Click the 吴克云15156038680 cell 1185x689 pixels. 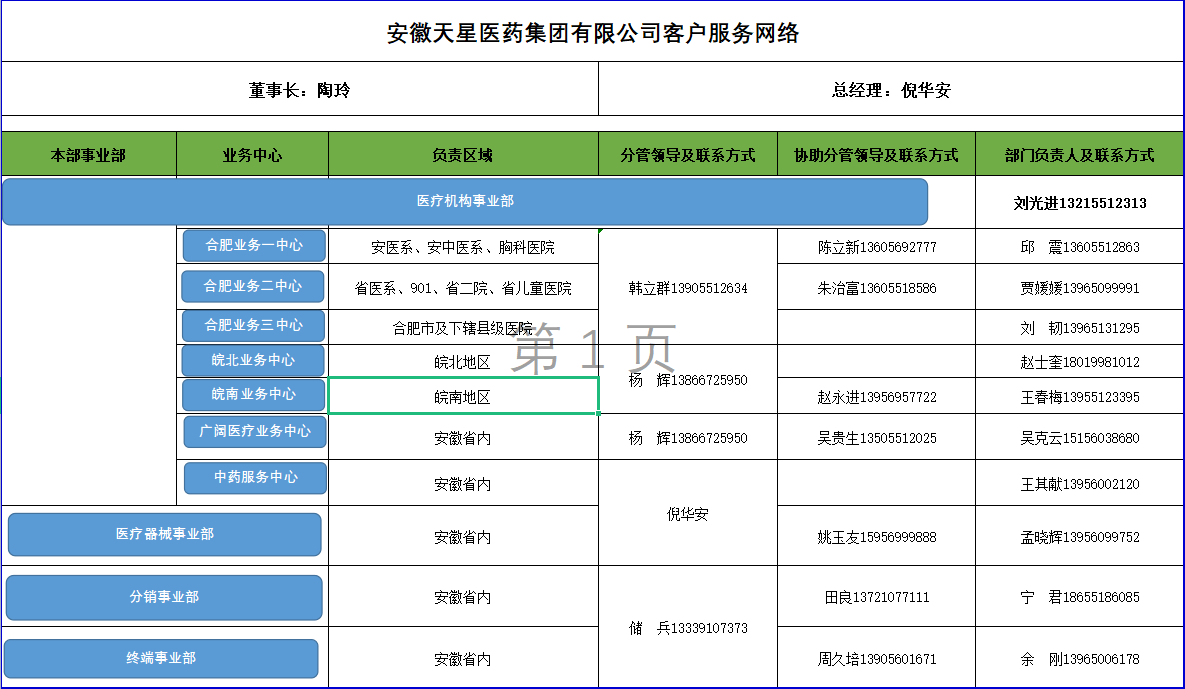1079,437
